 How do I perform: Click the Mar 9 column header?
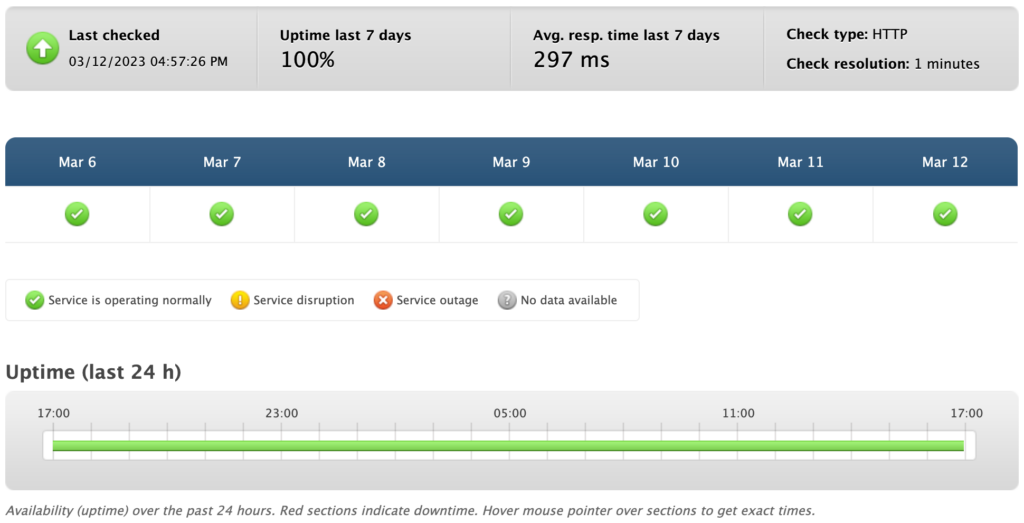tap(511, 162)
